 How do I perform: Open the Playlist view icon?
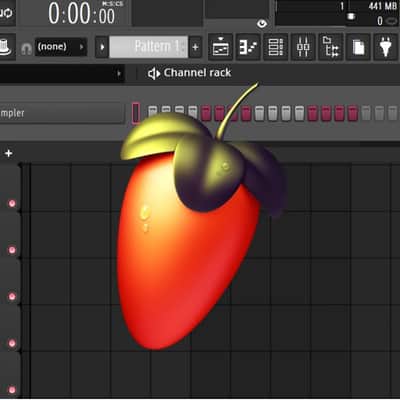220,47
